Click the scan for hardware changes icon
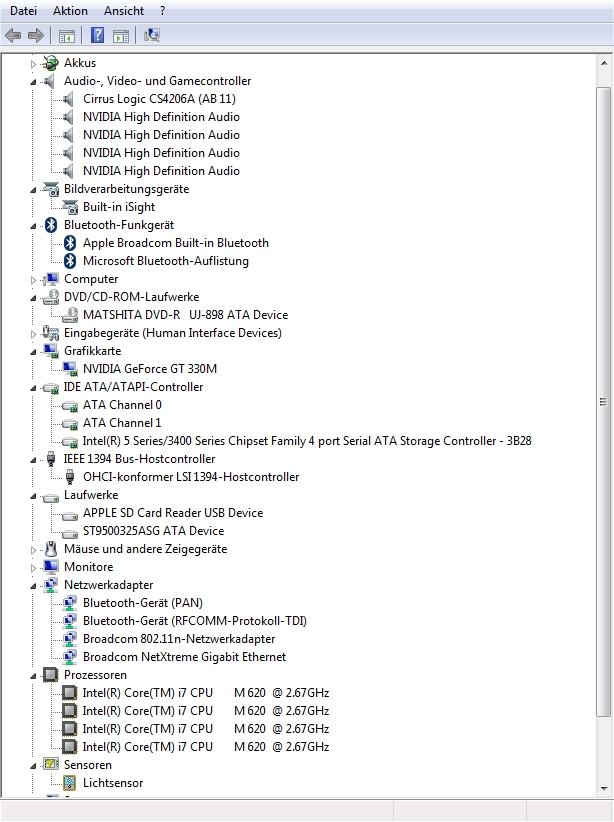Screen dimensions: 614x822 pos(151,35)
